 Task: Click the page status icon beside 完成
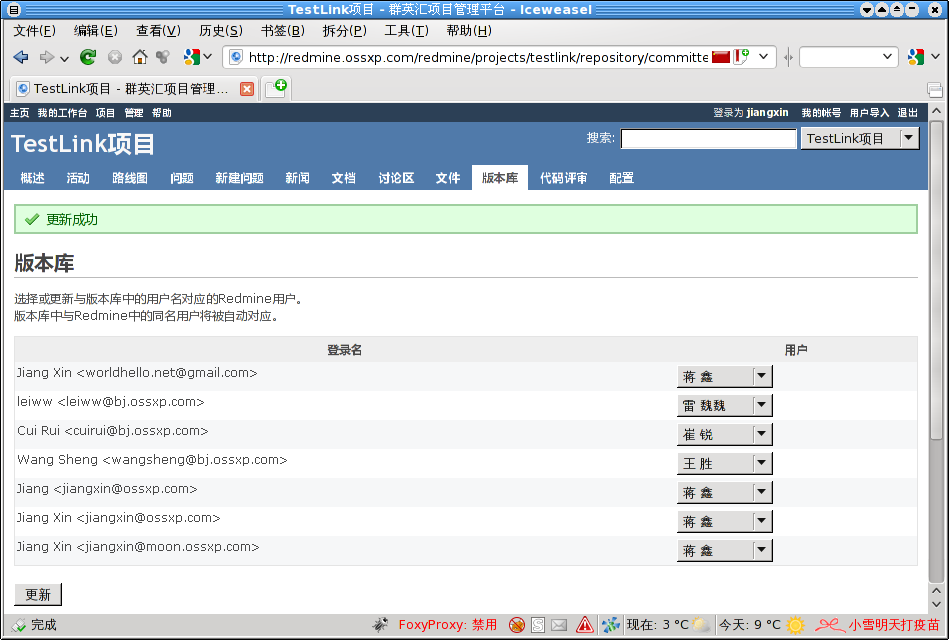point(19,625)
